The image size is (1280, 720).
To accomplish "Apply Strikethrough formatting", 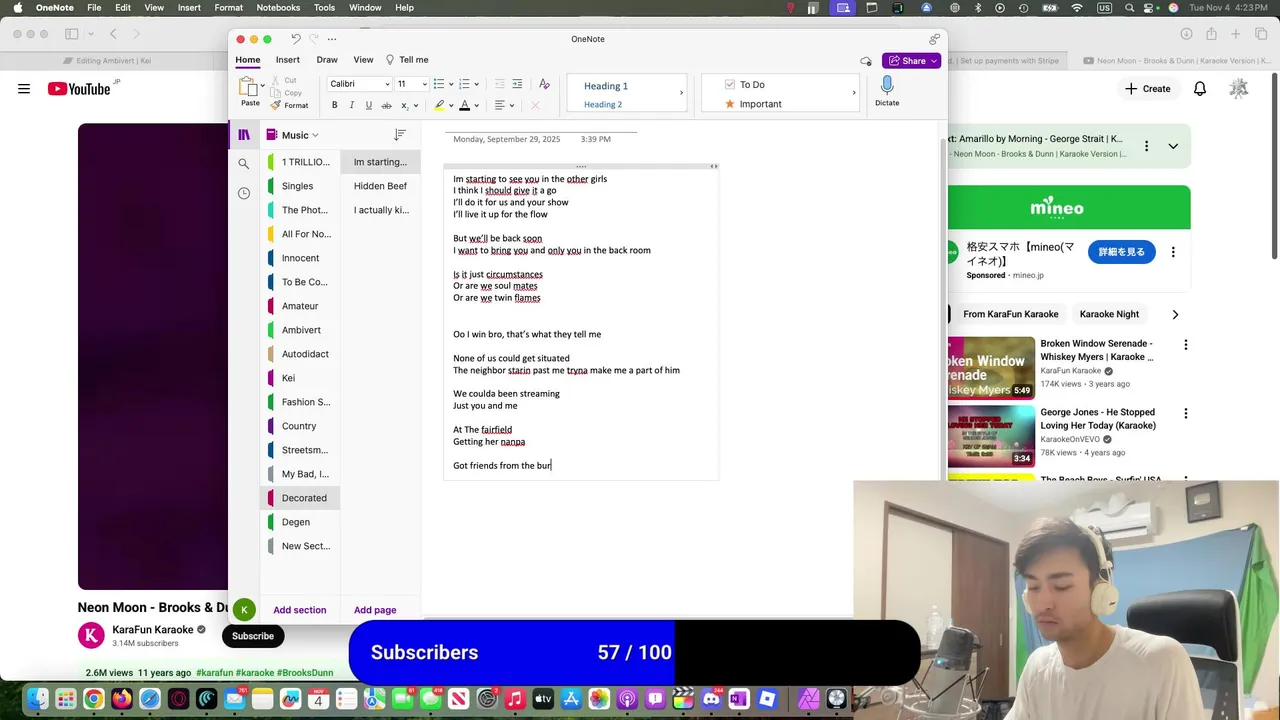I will [x=386, y=105].
